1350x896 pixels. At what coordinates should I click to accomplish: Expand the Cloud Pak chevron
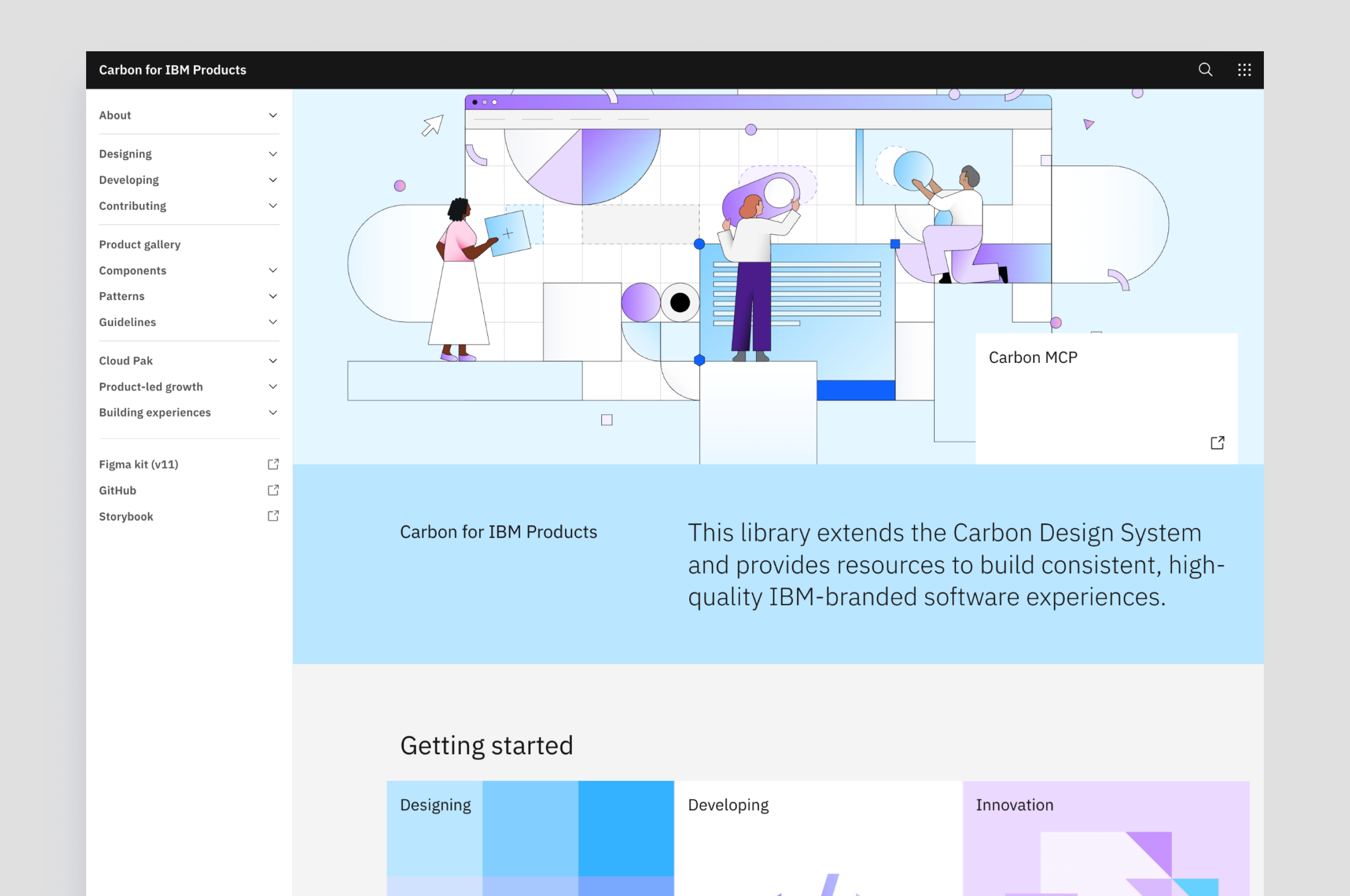click(273, 360)
